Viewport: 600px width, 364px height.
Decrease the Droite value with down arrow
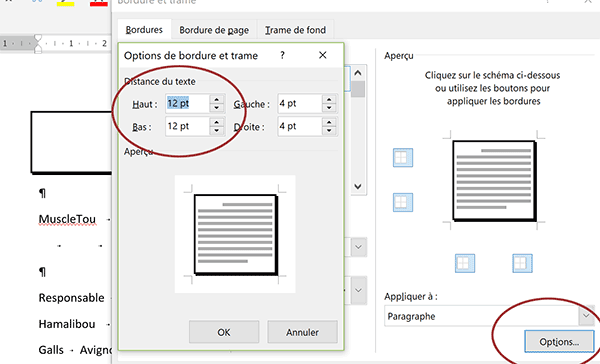pyautogui.click(x=329, y=131)
